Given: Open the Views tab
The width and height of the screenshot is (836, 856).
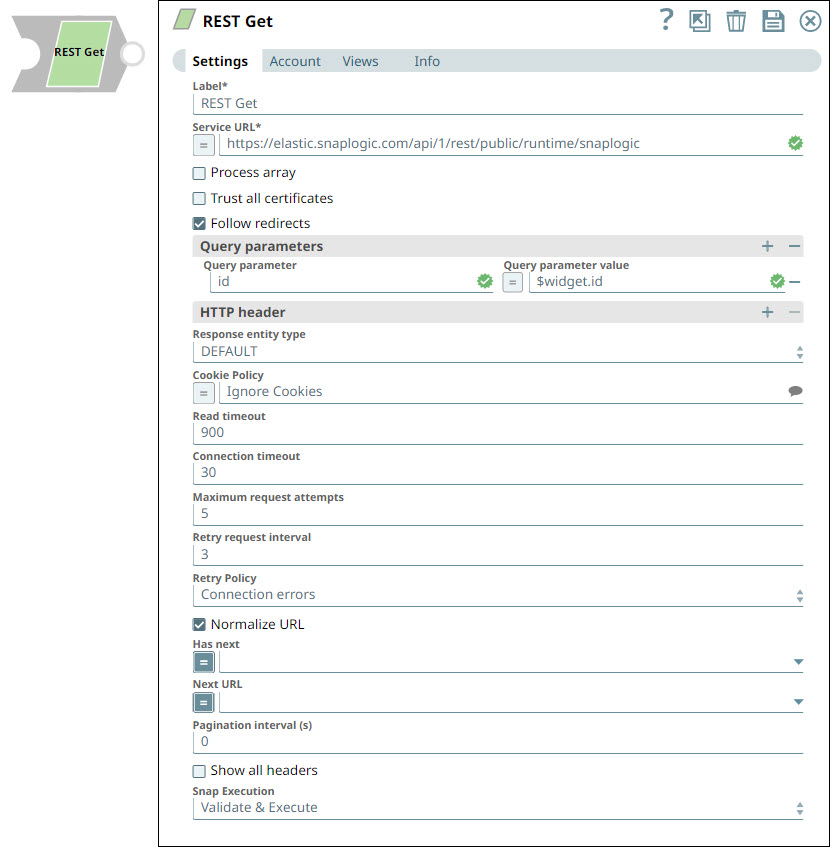Looking at the screenshot, I should tap(360, 61).
